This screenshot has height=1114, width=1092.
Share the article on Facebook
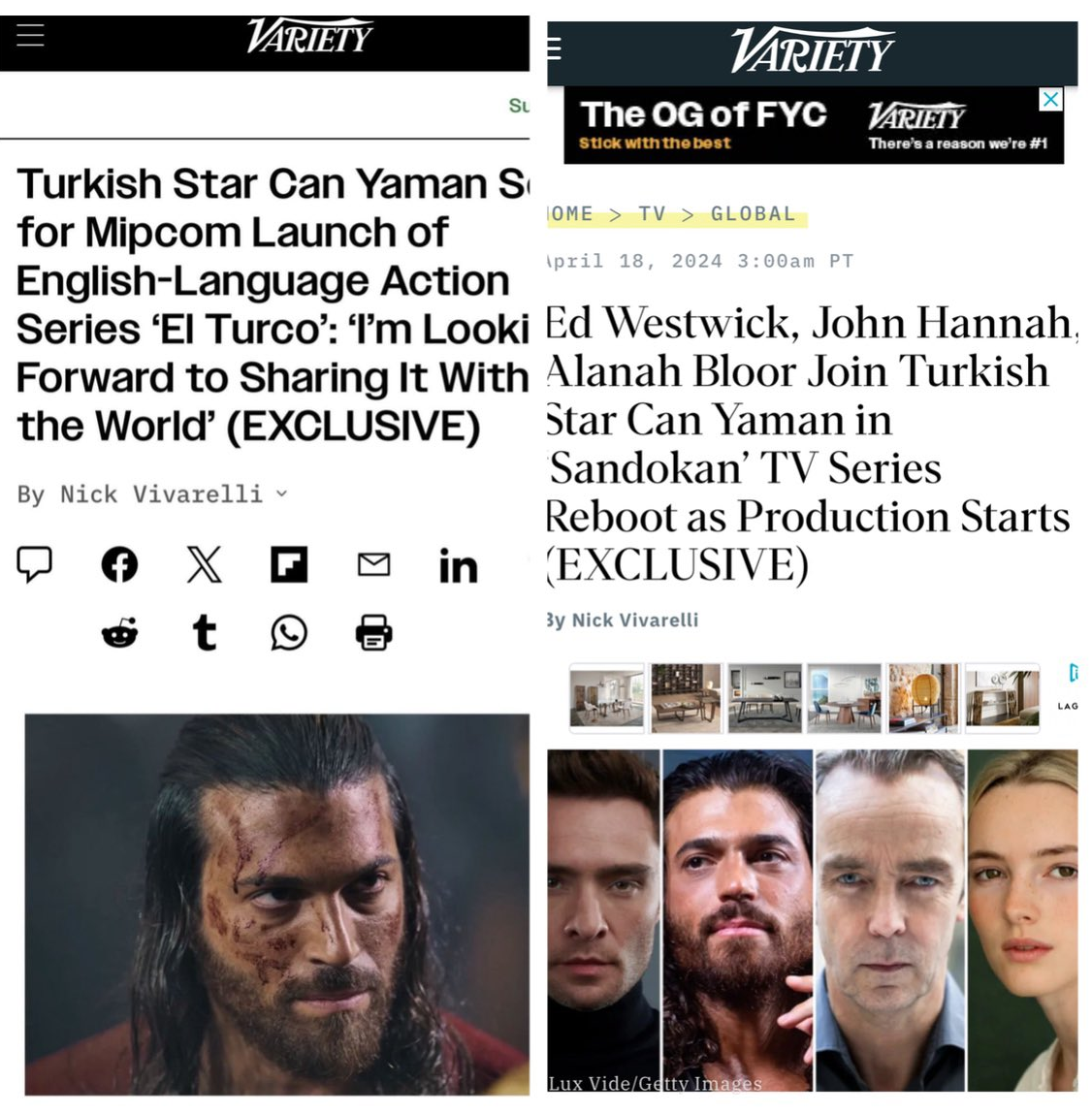119,565
